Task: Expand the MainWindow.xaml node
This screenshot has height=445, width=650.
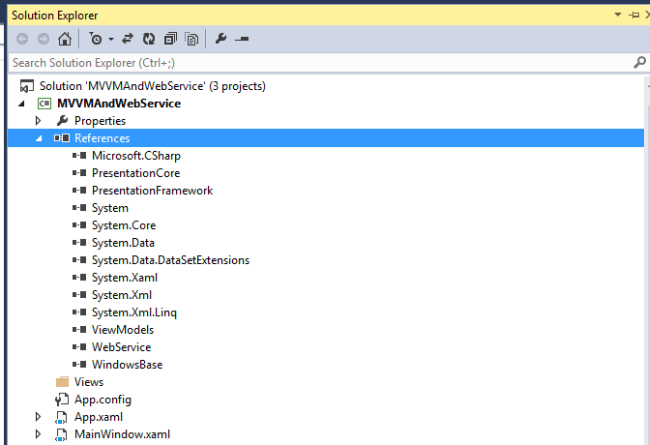Action: (x=38, y=434)
